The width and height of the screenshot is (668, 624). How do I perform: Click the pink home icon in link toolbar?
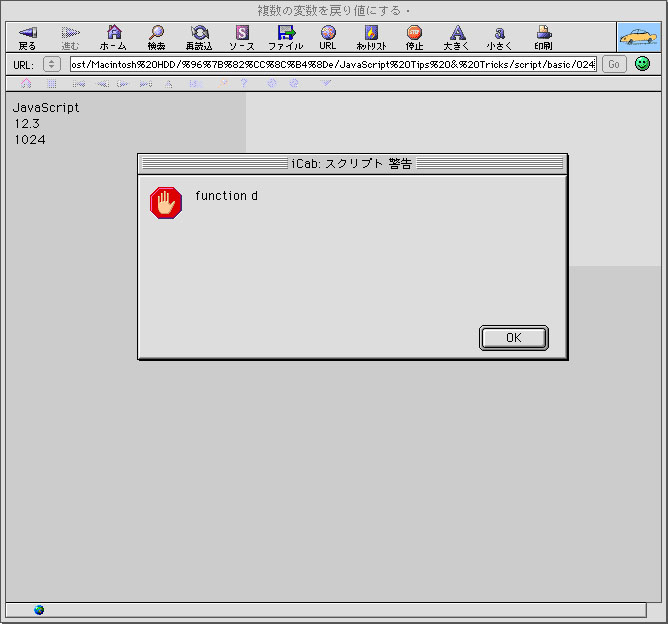[x=26, y=83]
